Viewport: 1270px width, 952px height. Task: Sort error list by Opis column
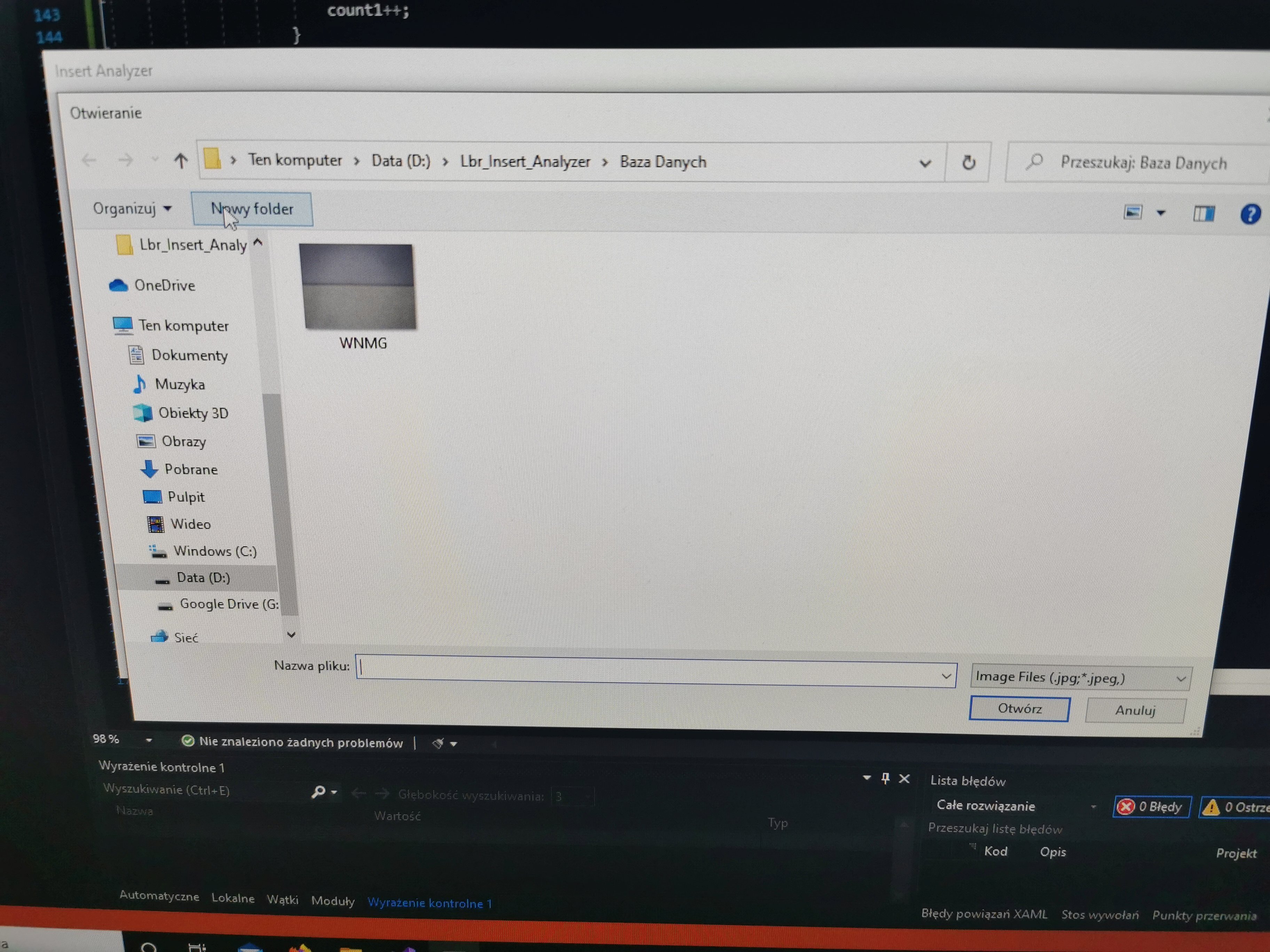click(1052, 851)
